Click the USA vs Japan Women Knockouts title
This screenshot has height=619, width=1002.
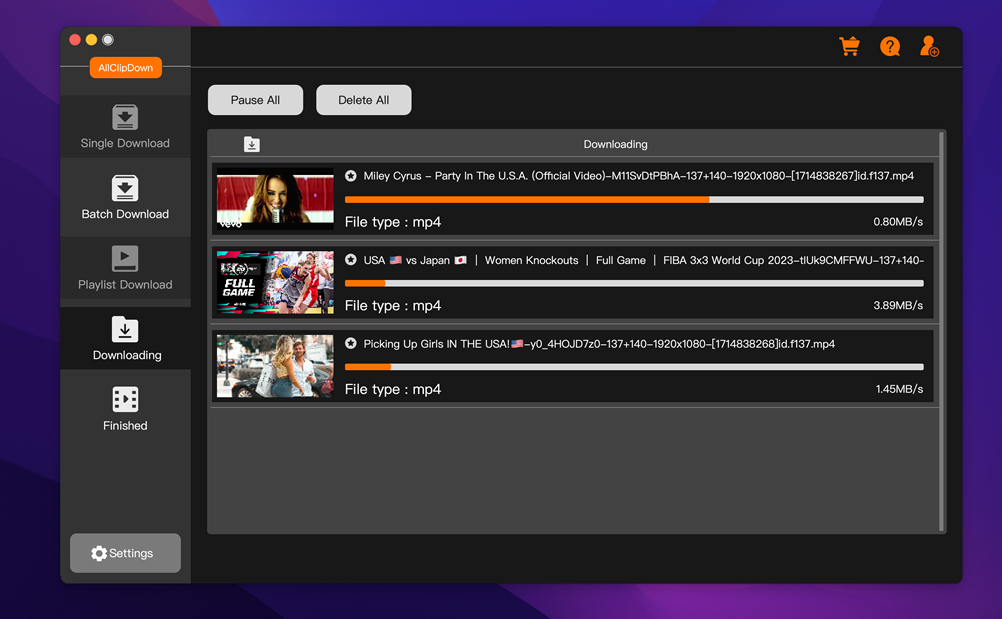point(644,260)
